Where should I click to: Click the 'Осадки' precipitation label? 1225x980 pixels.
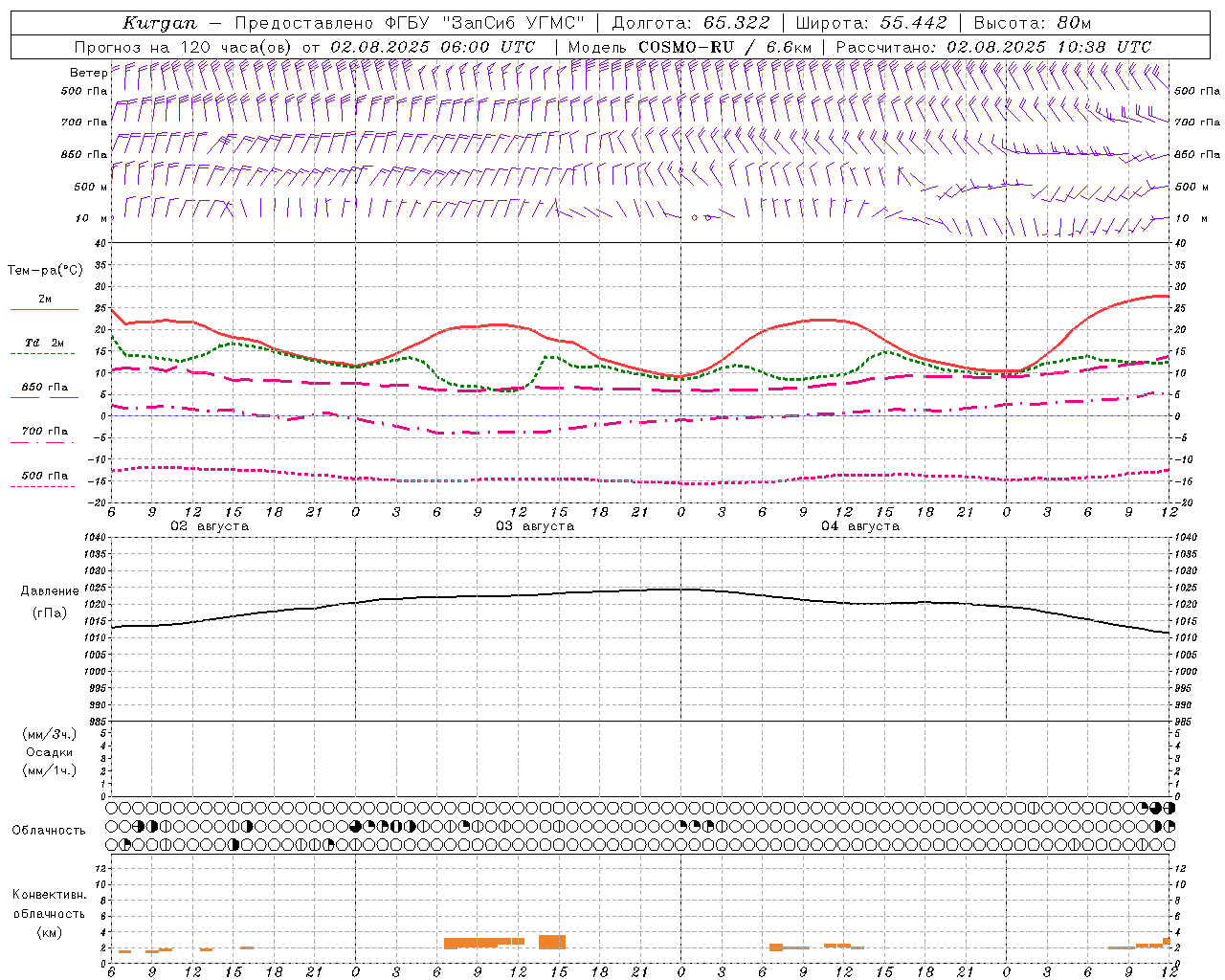(50, 752)
